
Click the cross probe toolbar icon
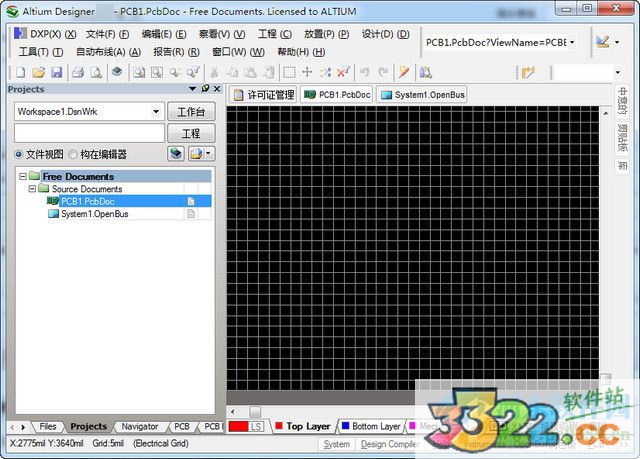(404, 73)
